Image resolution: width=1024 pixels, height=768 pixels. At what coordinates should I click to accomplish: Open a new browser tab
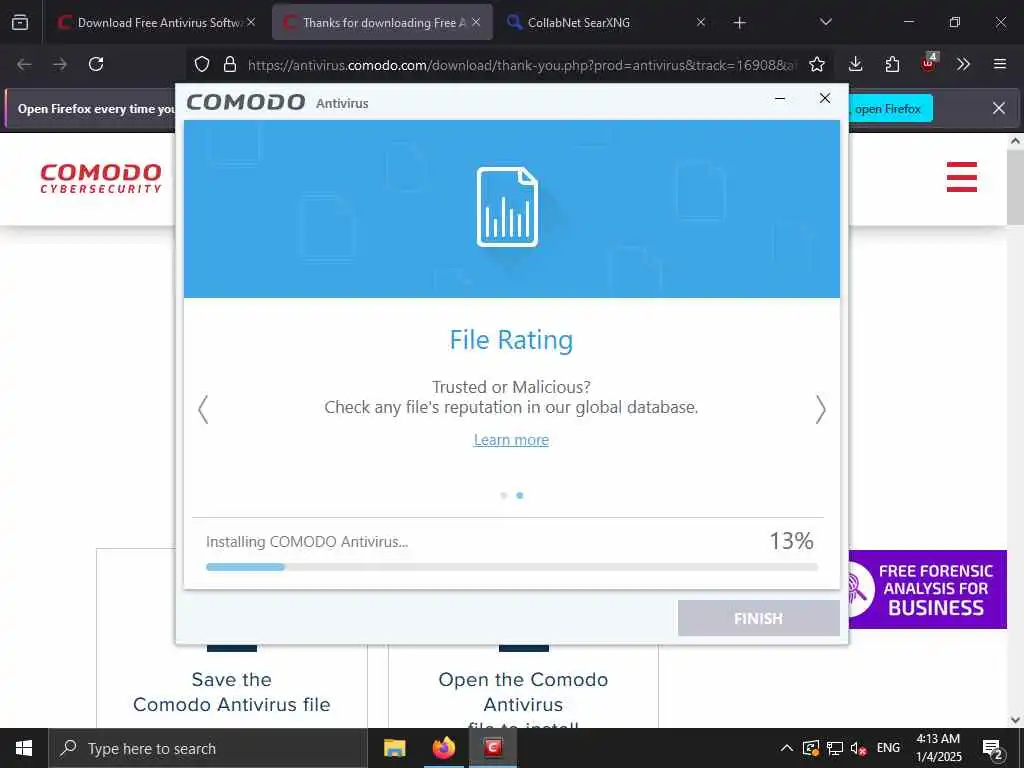pyautogui.click(x=739, y=23)
